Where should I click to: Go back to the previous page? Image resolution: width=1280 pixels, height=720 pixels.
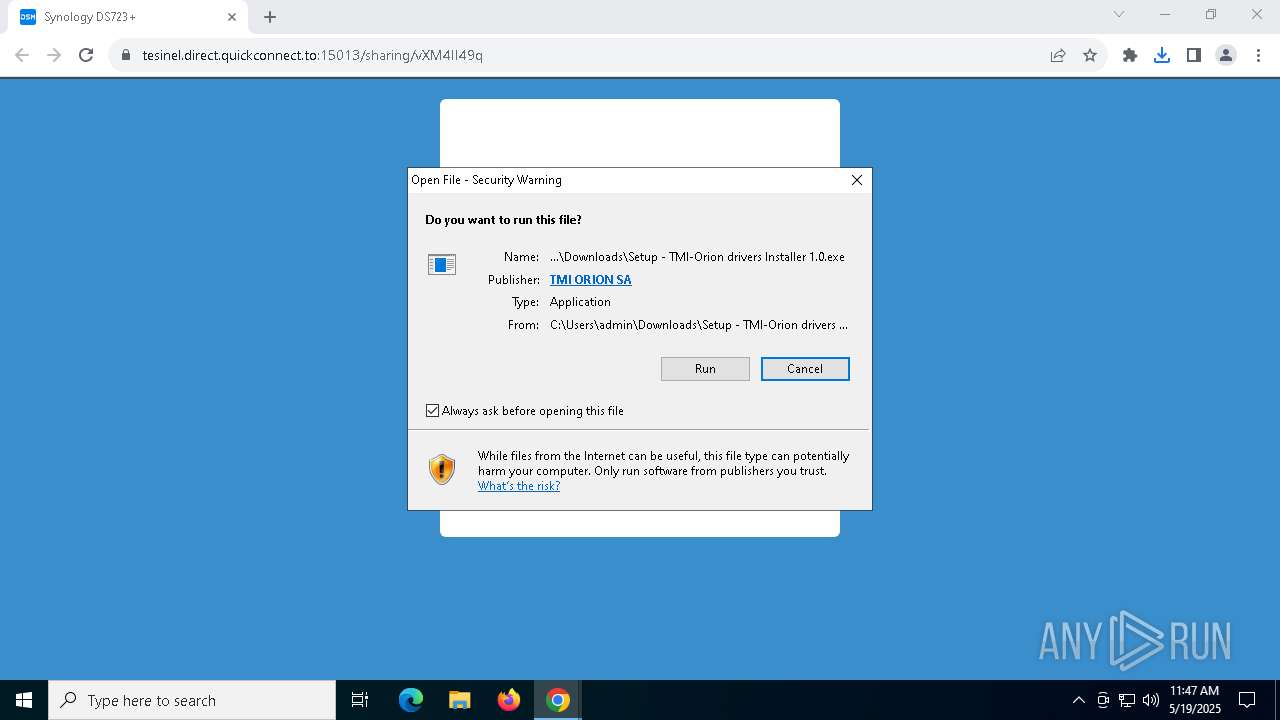[22, 55]
